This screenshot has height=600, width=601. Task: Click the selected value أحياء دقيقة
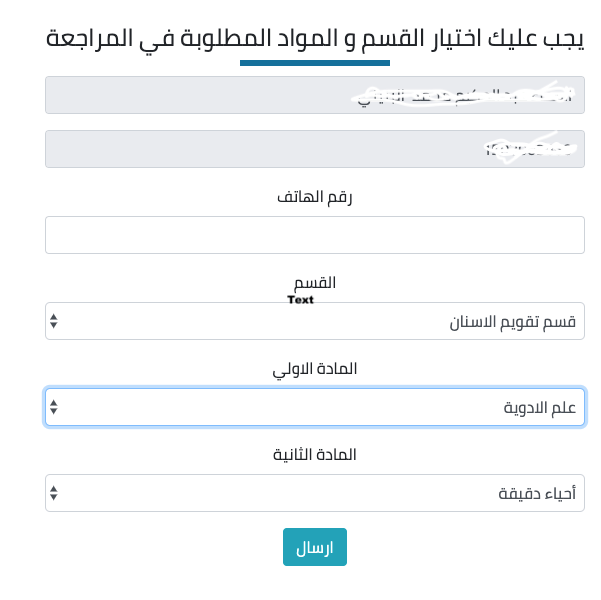click(x=537, y=494)
